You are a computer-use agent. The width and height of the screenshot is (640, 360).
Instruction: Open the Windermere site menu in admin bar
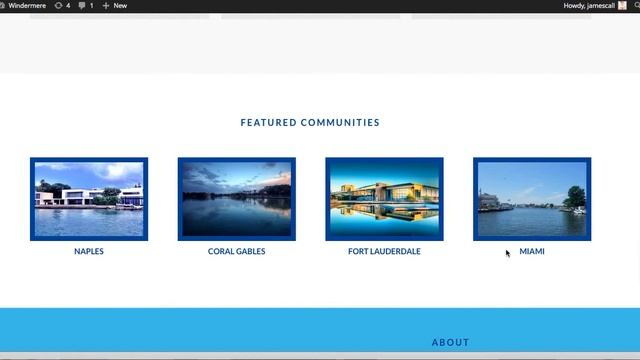(23, 6)
